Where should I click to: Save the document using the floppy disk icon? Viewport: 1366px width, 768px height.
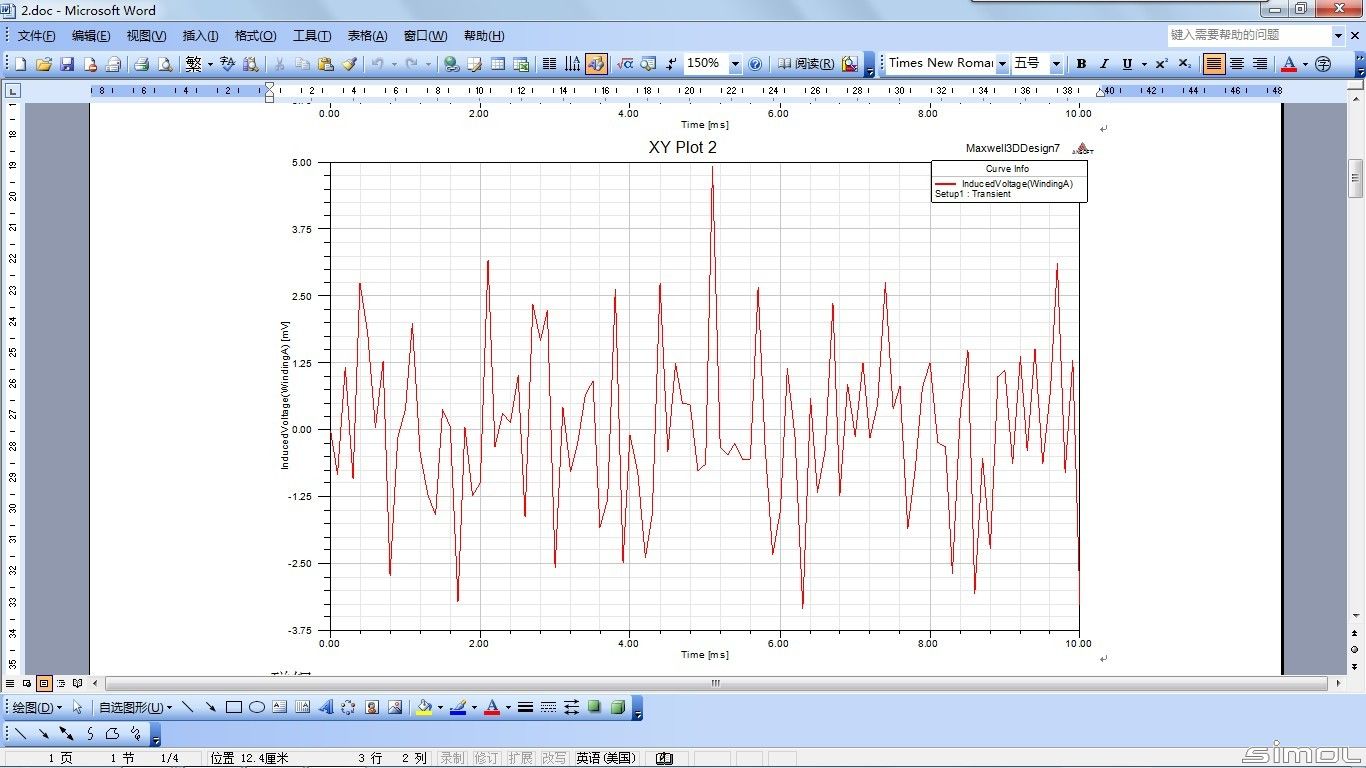[x=67, y=64]
